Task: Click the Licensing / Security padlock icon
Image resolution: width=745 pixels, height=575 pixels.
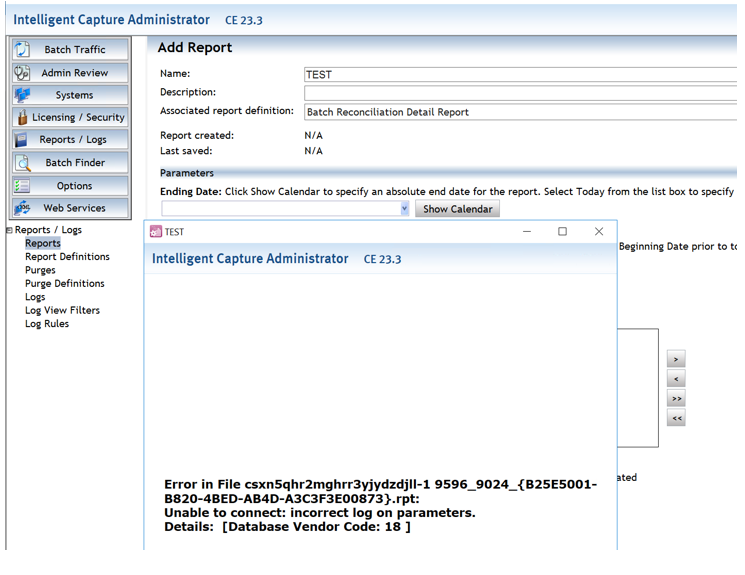Action: (22, 117)
